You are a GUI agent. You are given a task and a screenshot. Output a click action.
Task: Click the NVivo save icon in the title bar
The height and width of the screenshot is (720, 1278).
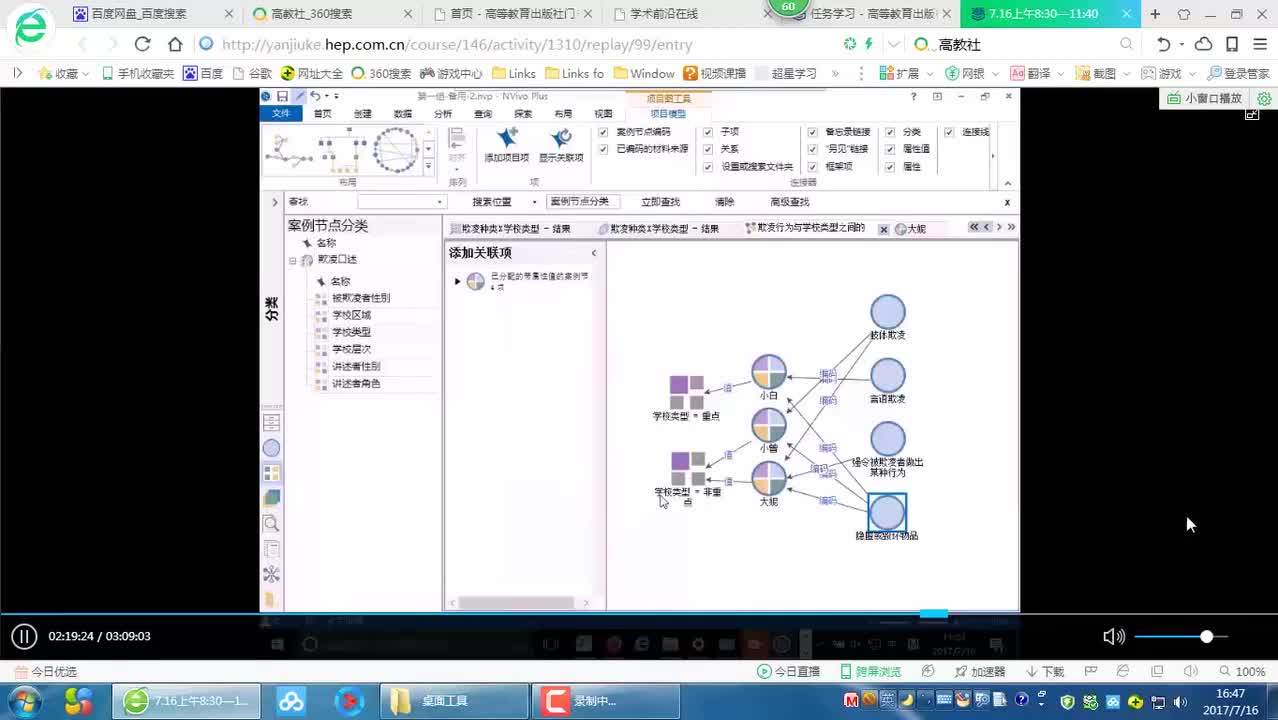(x=282, y=96)
